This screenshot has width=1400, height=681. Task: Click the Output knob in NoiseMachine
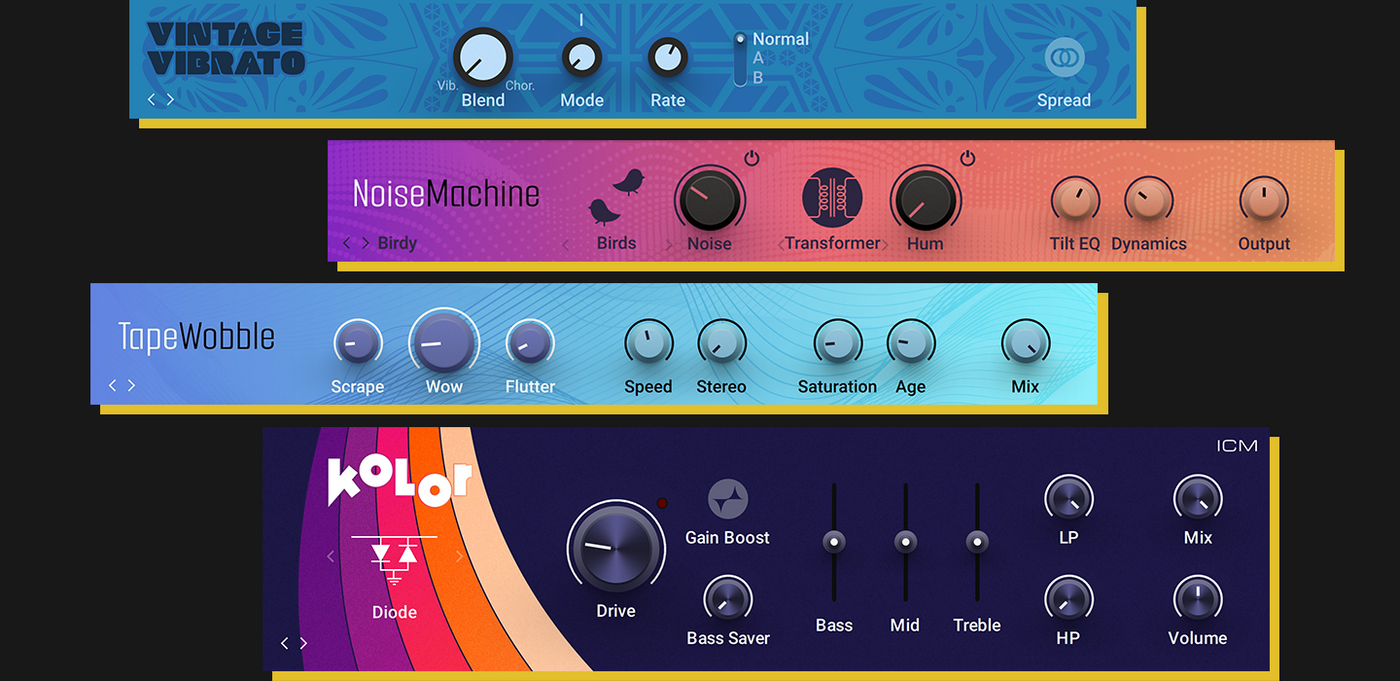tap(1264, 201)
